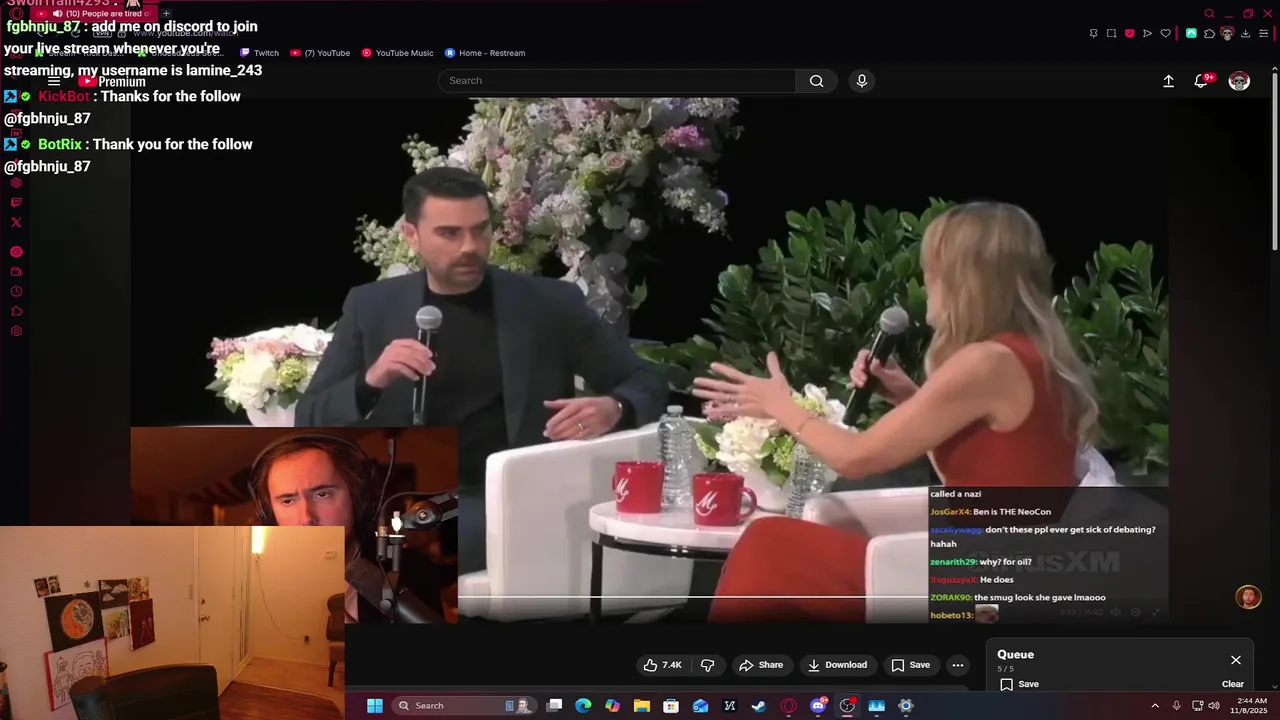
Task: Open Microsoft Edge from the taskbar
Action: pos(583,706)
